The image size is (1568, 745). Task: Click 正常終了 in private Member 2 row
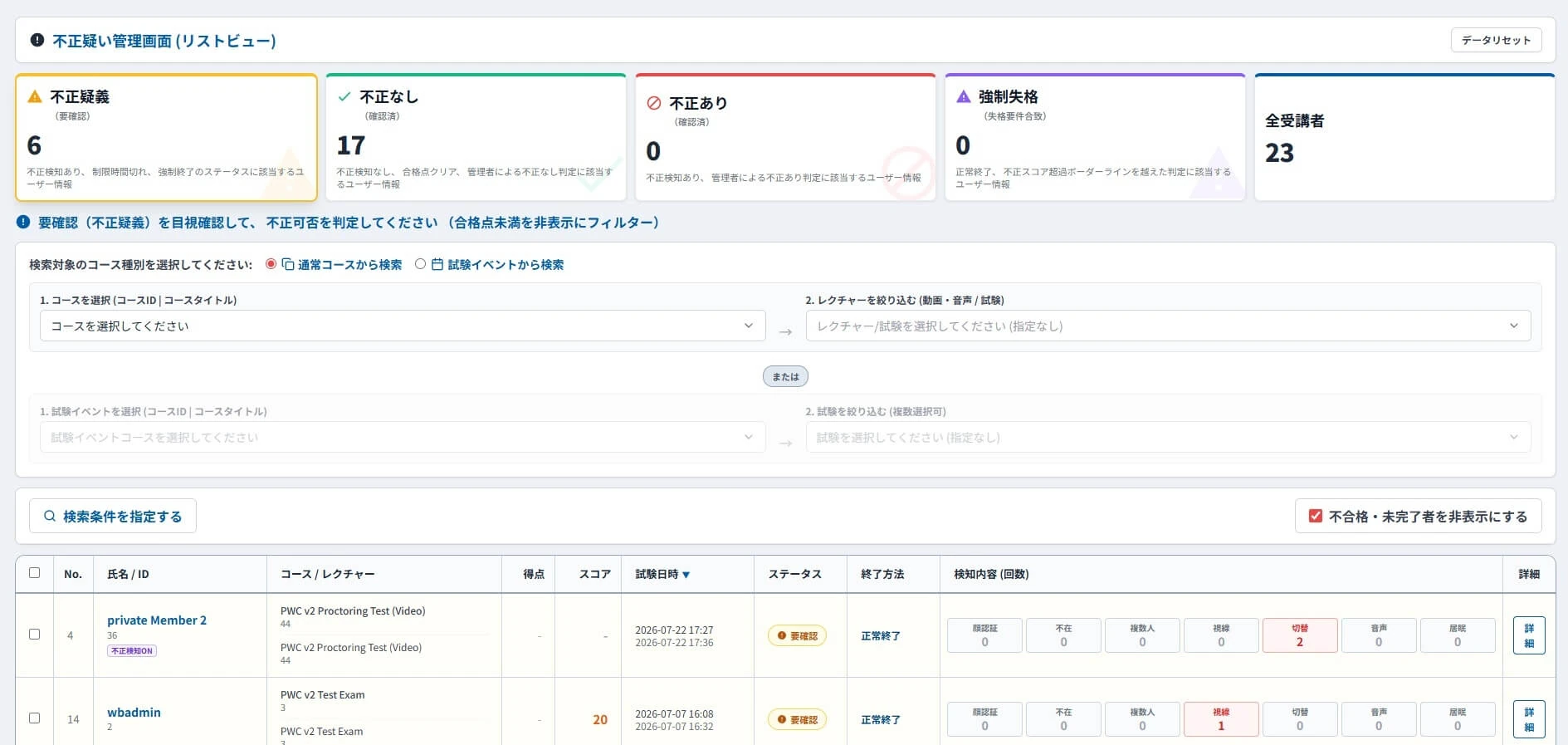click(881, 635)
